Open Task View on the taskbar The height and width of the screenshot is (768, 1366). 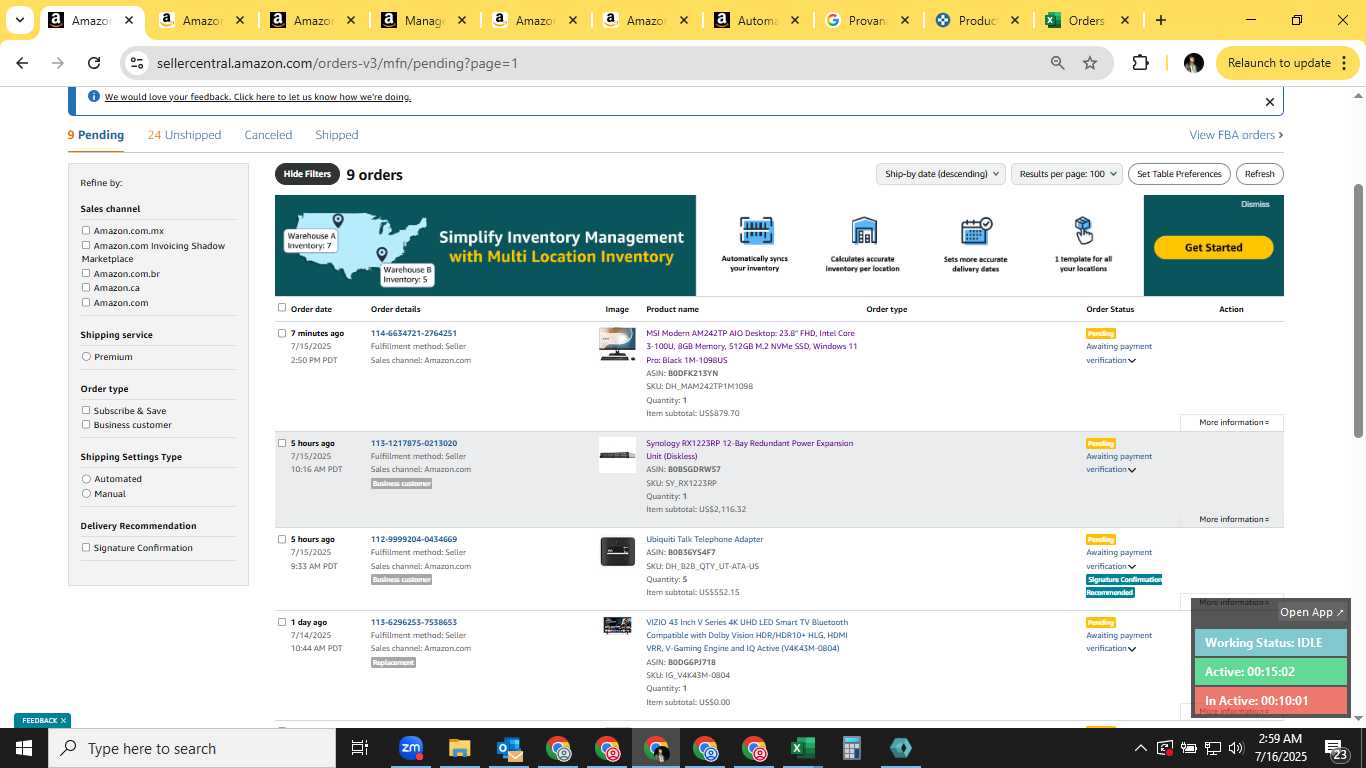(360, 748)
